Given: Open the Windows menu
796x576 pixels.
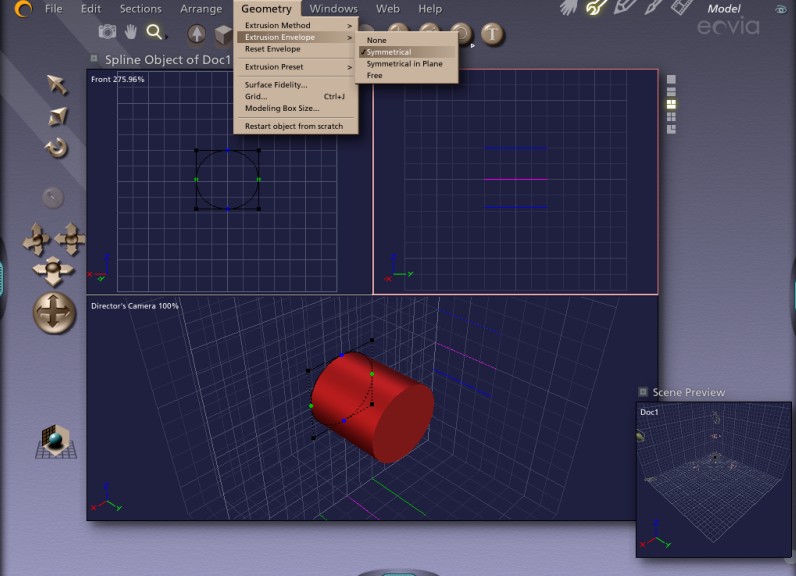Looking at the screenshot, I should (333, 9).
